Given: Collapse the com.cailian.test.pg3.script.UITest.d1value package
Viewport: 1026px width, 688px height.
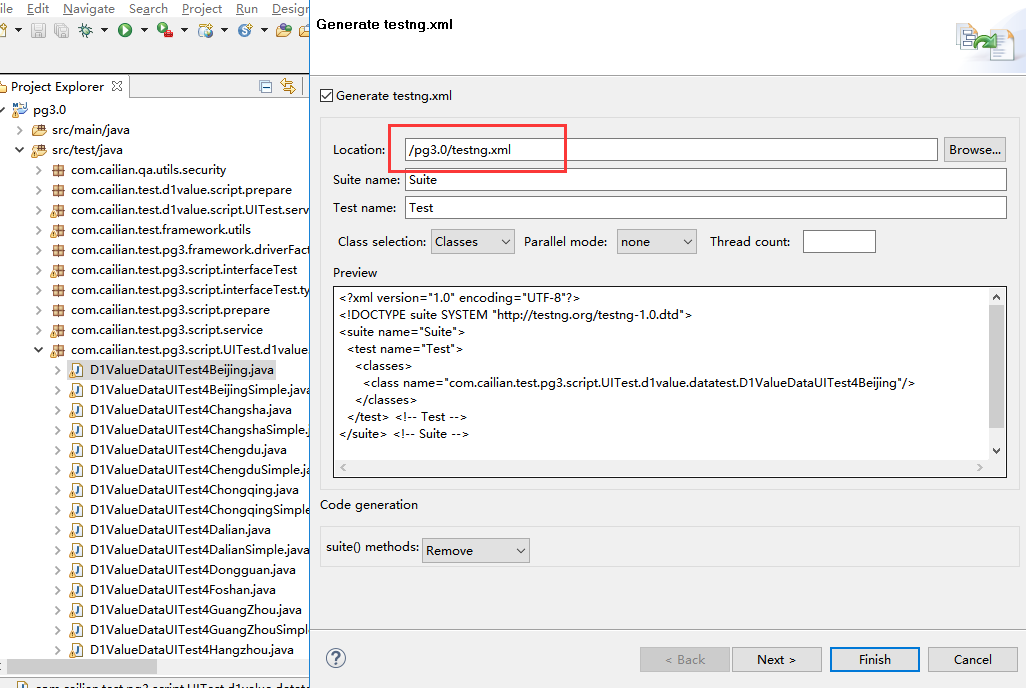Looking at the screenshot, I should [x=39, y=350].
